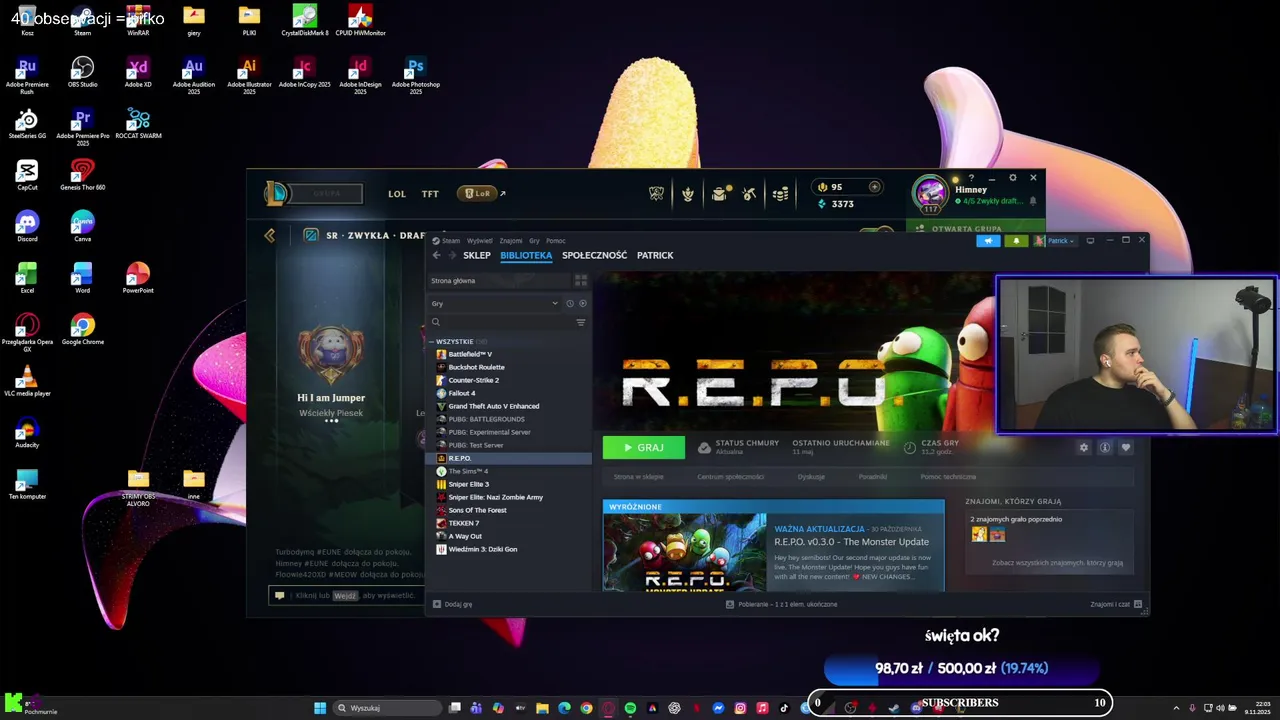Select A Way Out in library
This screenshot has width=1280, height=720.
(x=465, y=536)
